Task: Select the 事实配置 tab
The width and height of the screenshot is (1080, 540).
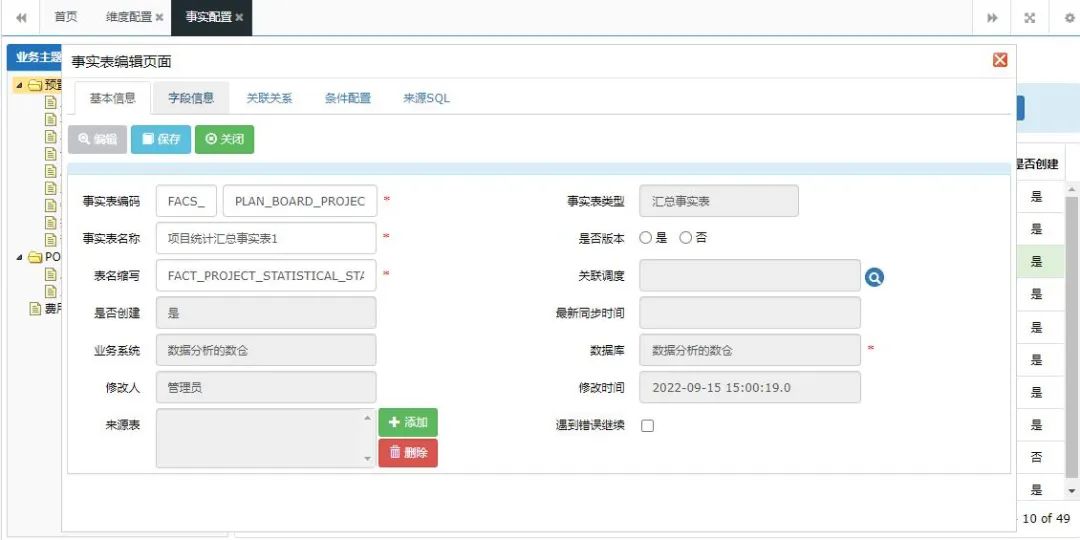Action: click(209, 18)
